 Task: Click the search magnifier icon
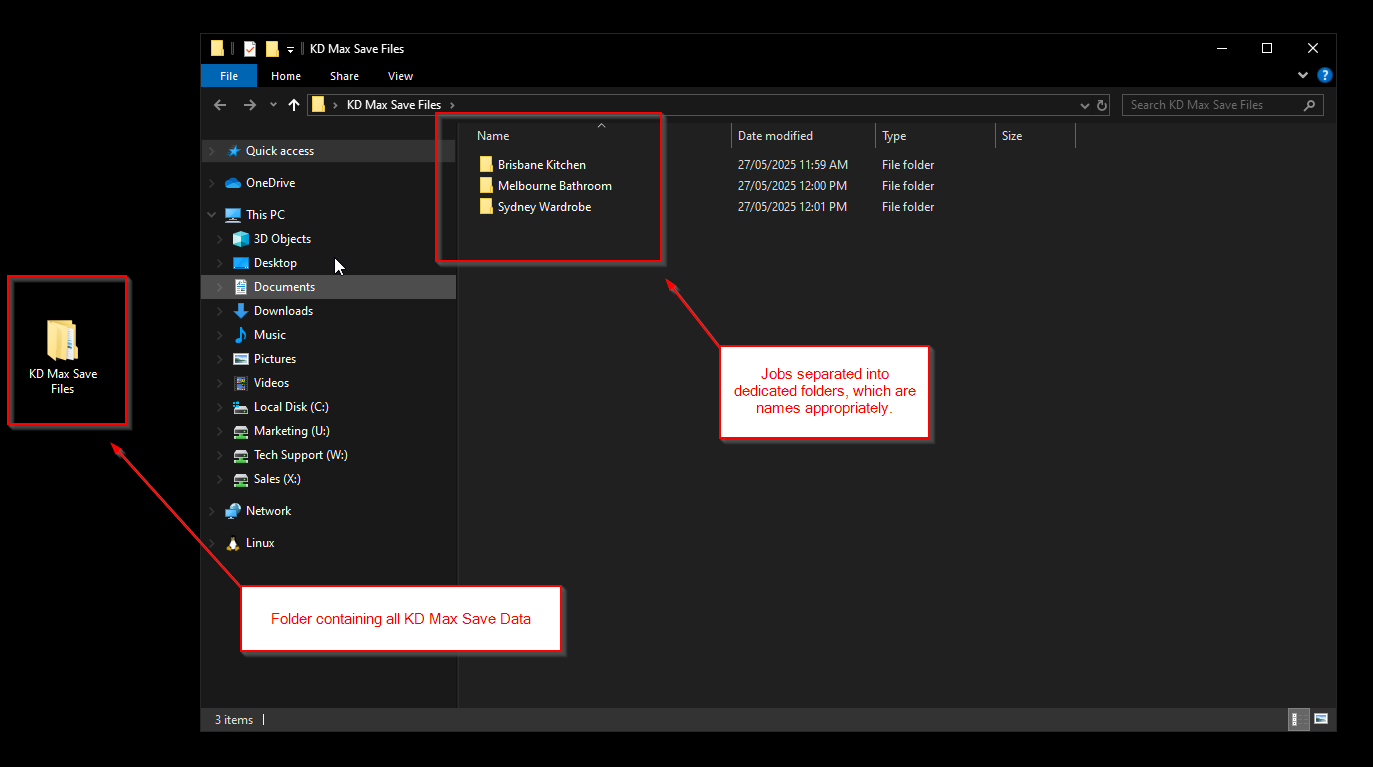tap(1309, 105)
